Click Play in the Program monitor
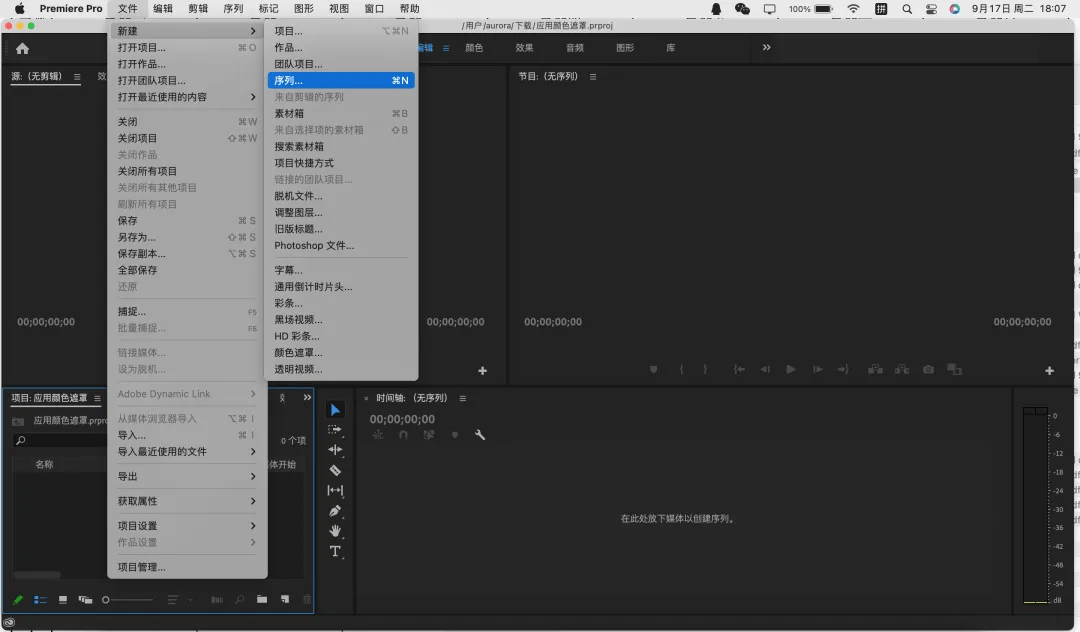1080x632 pixels. click(x=791, y=370)
